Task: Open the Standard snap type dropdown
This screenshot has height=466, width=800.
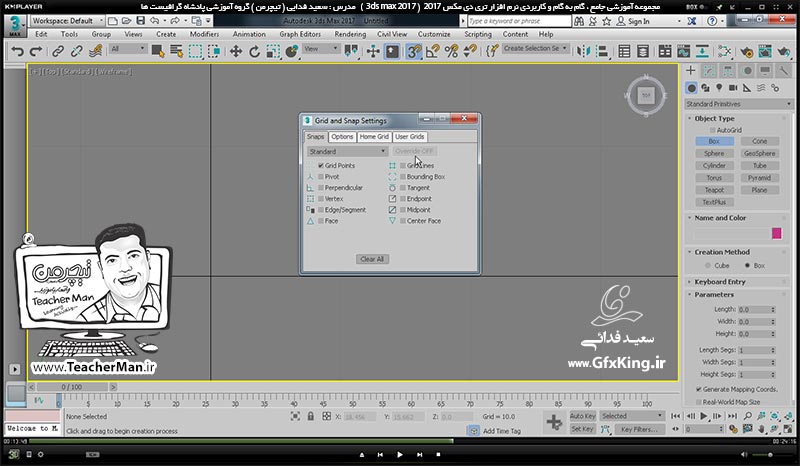Action: (x=347, y=152)
